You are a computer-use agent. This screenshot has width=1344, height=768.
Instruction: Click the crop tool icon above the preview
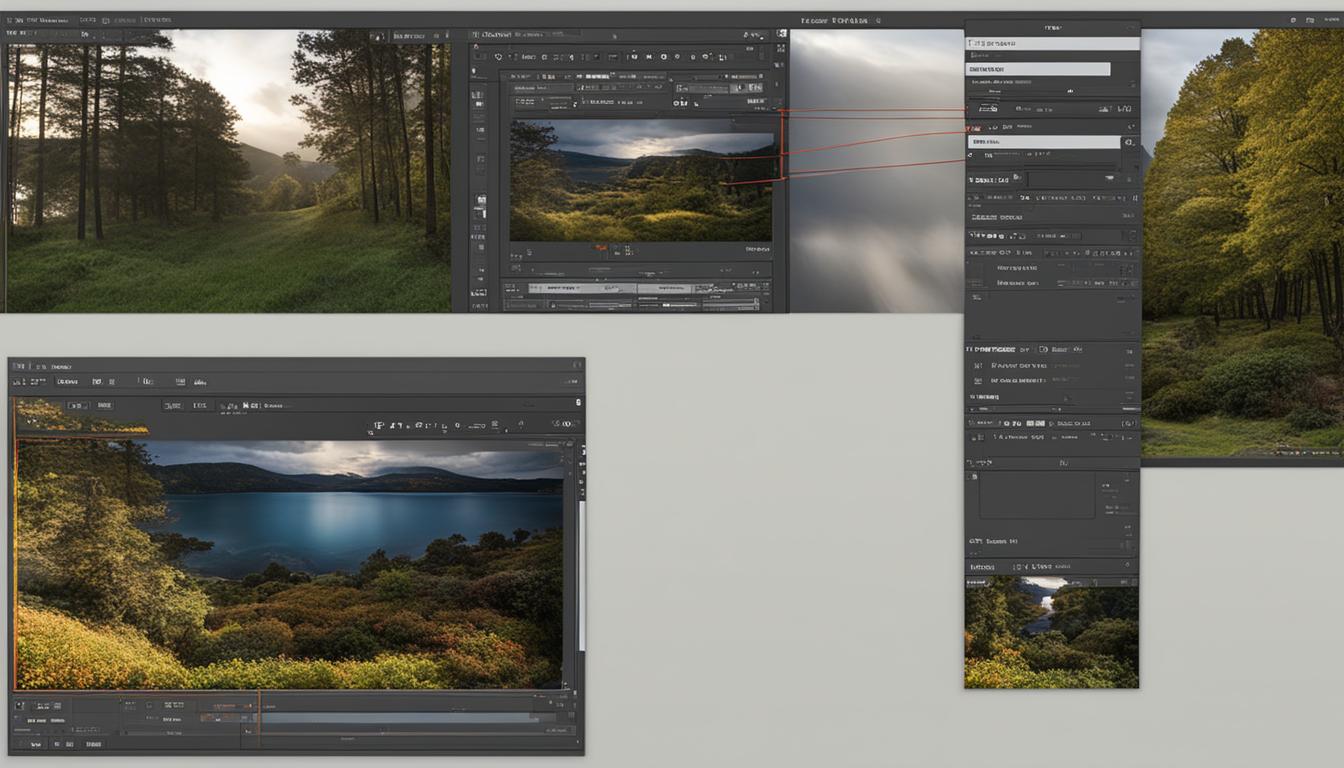[543, 57]
